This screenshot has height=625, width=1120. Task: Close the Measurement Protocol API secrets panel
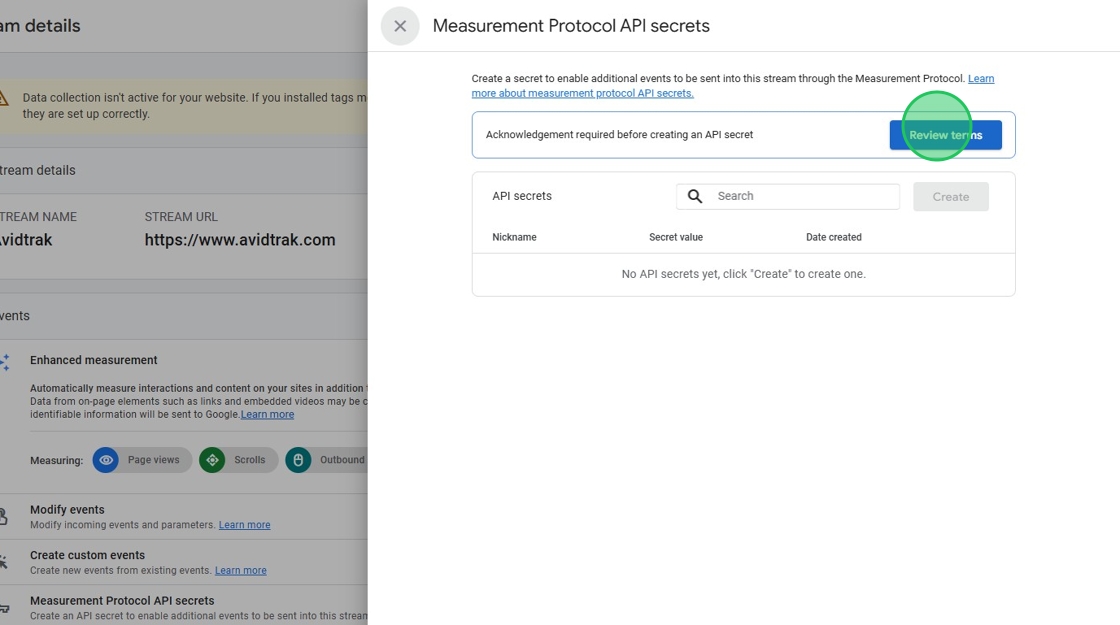pos(400,26)
